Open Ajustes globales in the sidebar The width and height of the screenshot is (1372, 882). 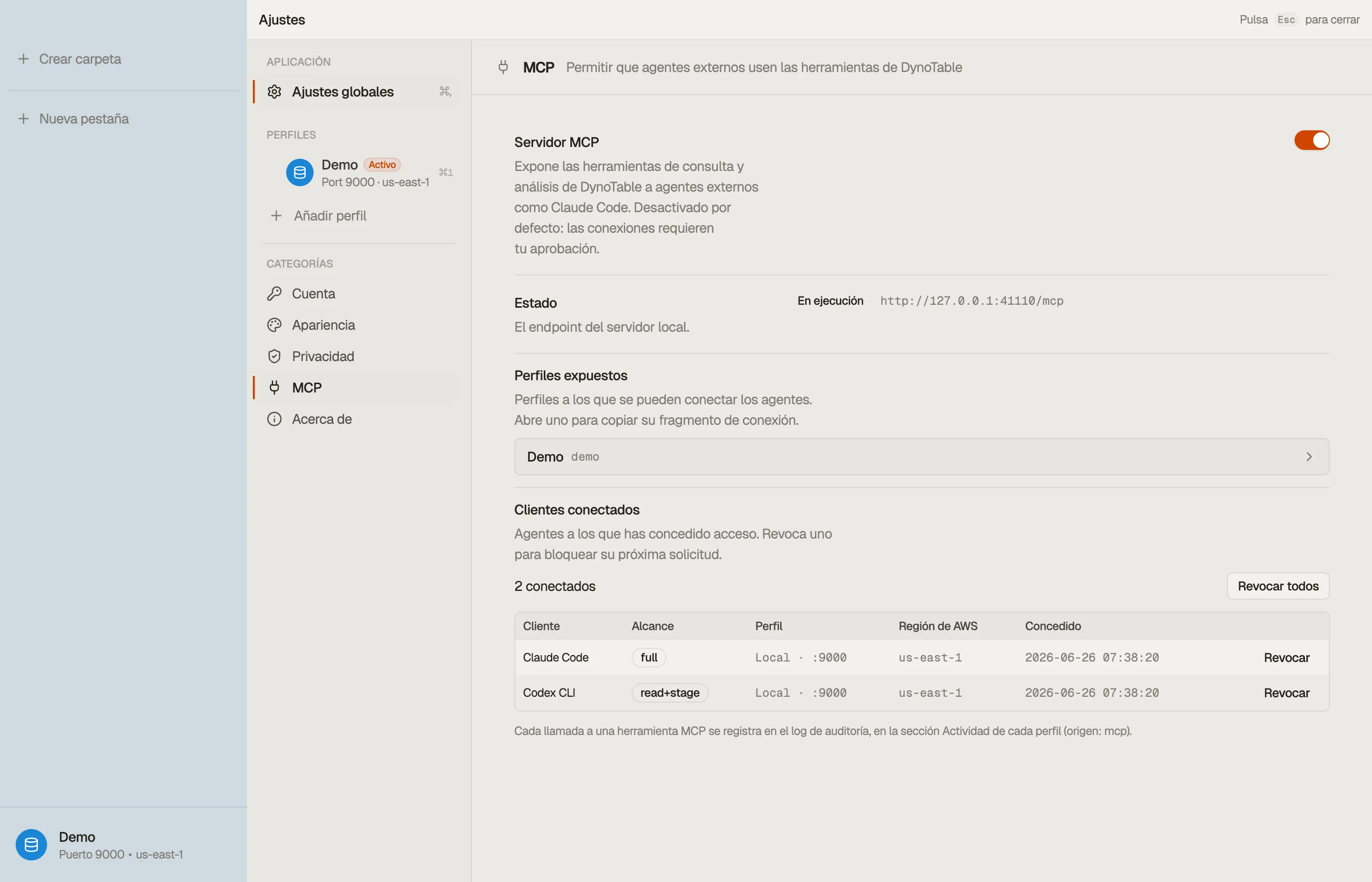click(356, 92)
